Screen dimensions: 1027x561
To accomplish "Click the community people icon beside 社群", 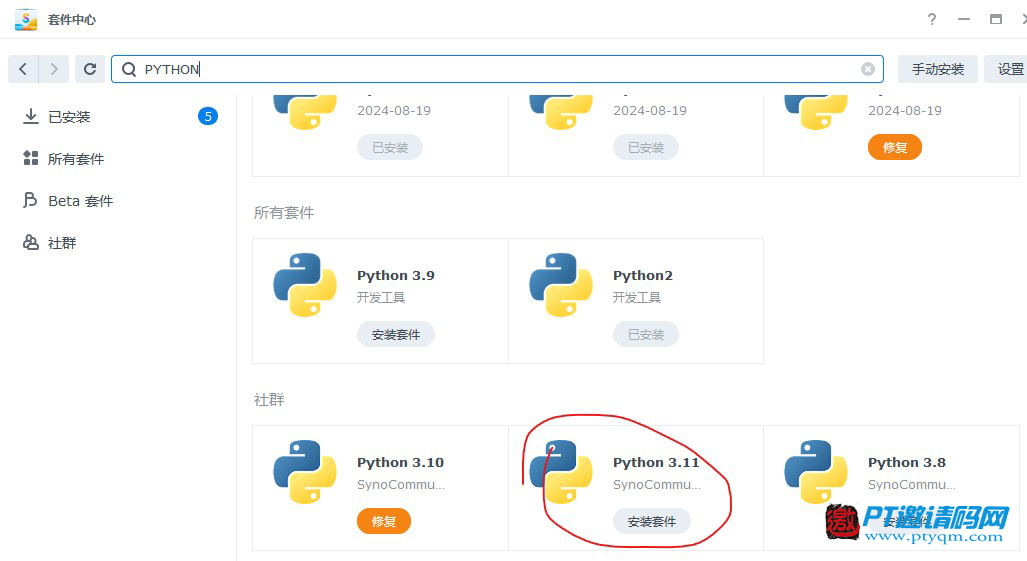I will [x=30, y=242].
